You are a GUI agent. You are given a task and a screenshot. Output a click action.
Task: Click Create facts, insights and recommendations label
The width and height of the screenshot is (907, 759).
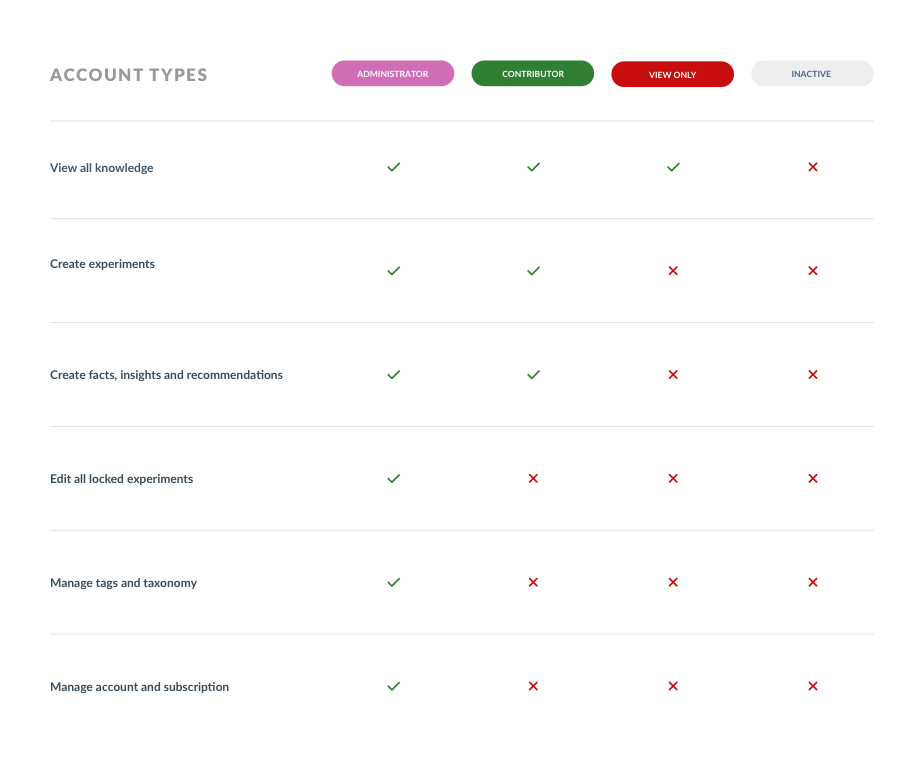[x=167, y=375]
